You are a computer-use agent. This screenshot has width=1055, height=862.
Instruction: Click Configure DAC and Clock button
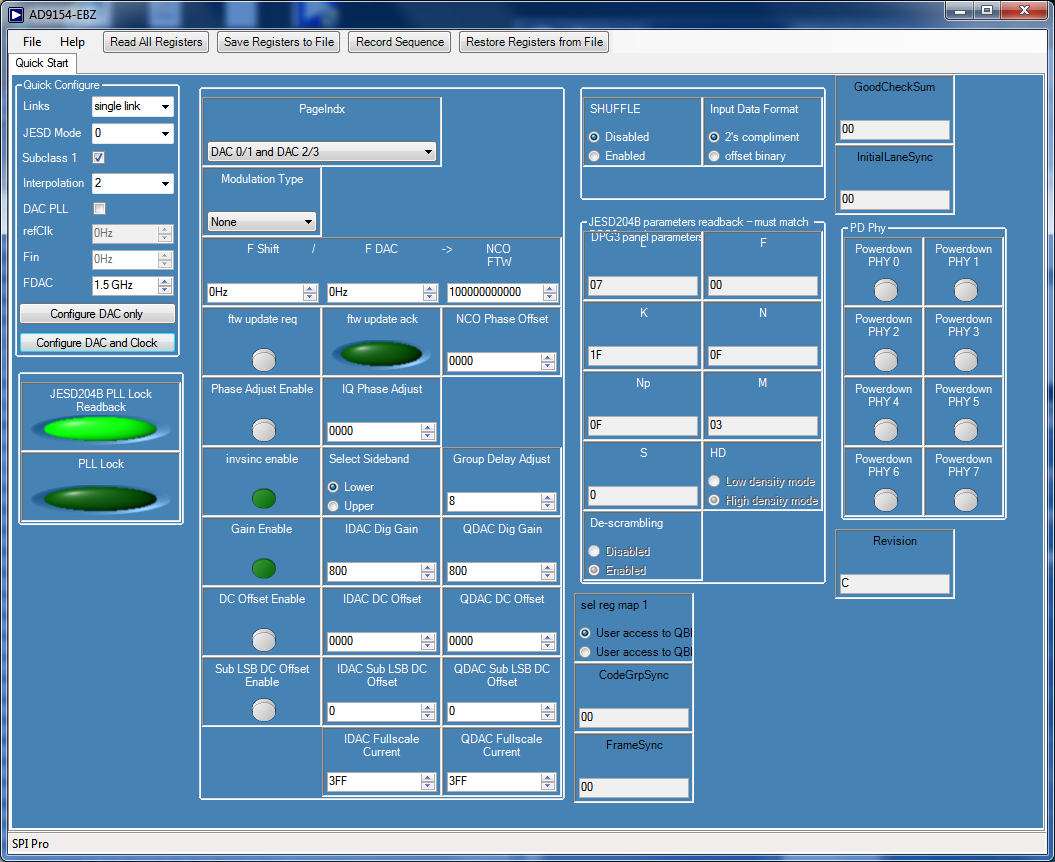[97, 343]
